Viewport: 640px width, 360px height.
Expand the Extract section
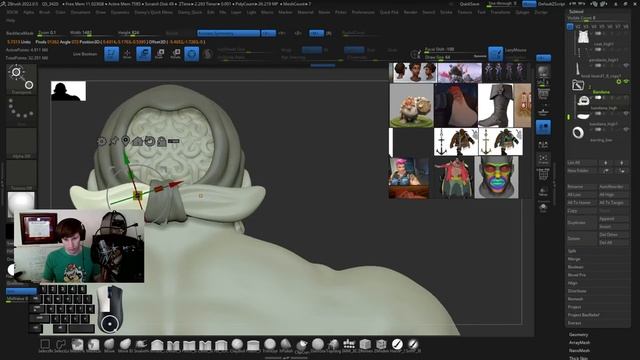(574, 323)
